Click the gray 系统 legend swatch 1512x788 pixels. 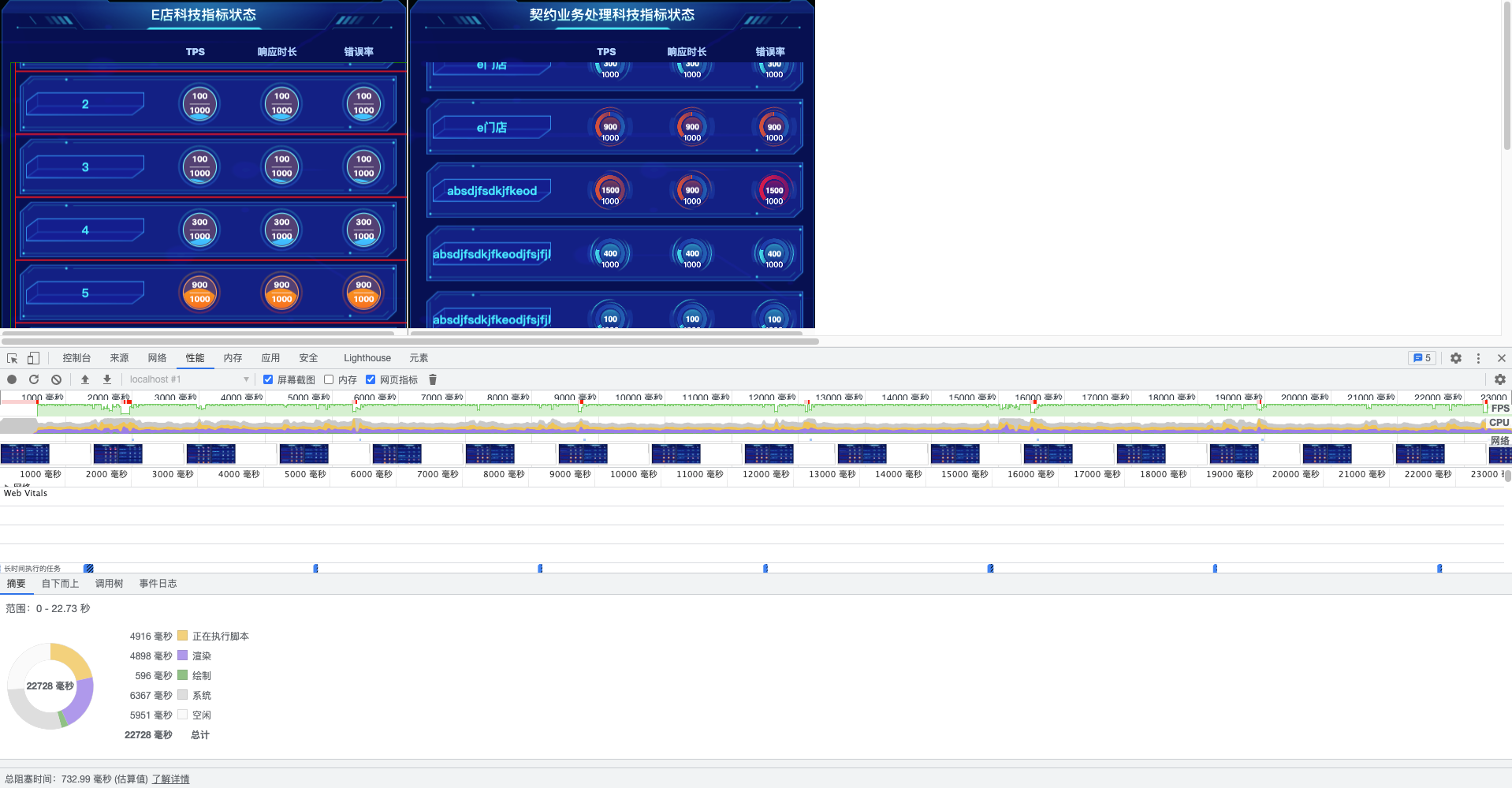(x=183, y=695)
